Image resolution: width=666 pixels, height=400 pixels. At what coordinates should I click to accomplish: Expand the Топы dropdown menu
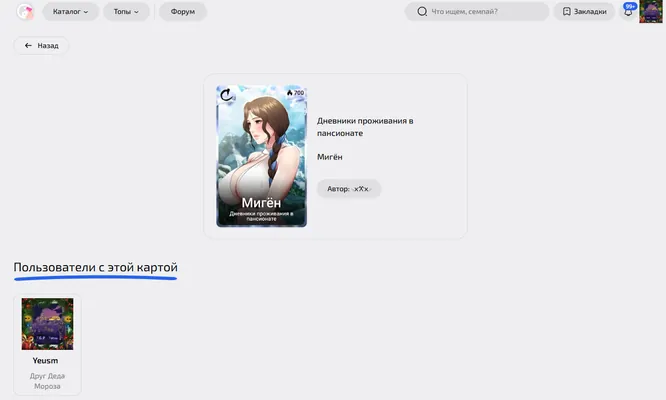[126, 11]
